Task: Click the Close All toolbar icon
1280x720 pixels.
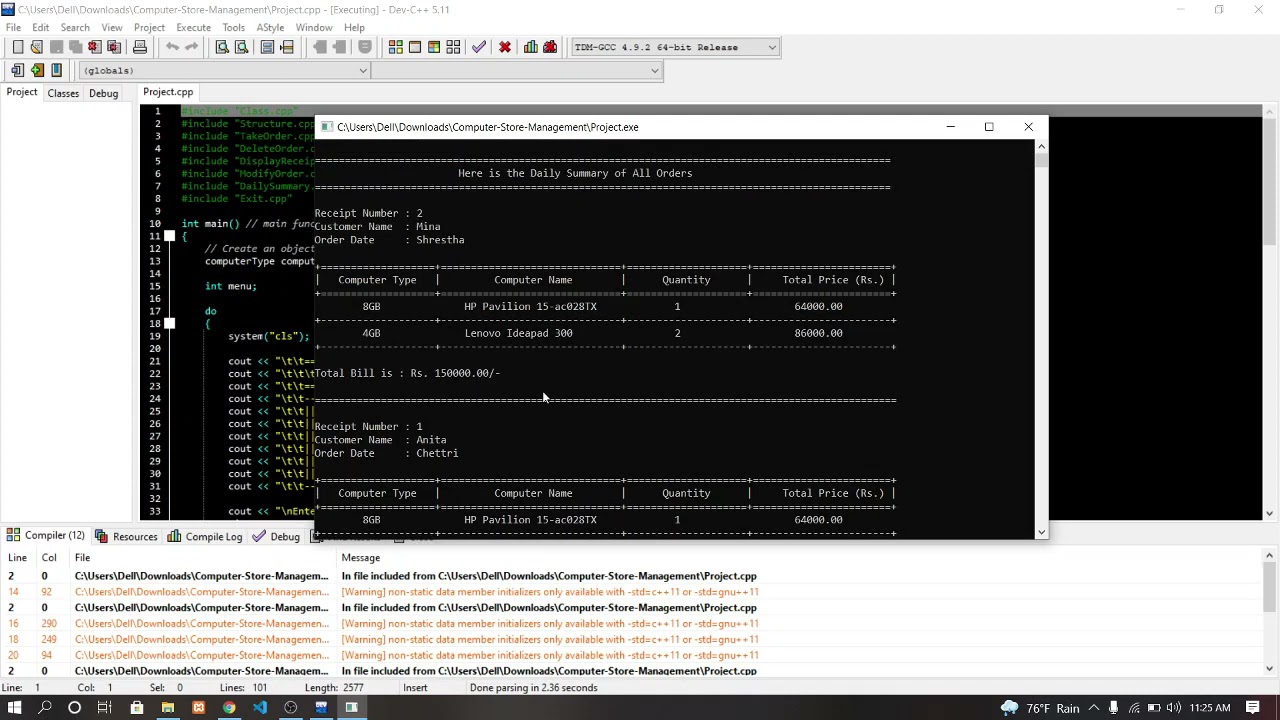Action: [114, 47]
